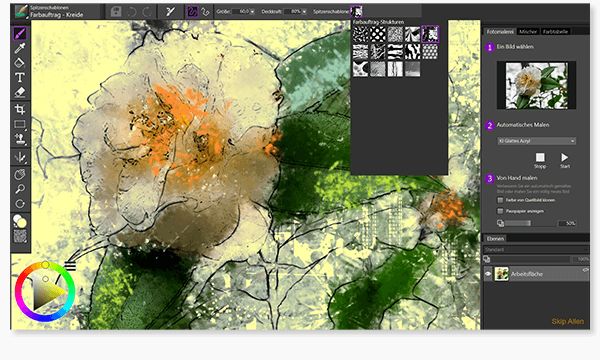This screenshot has height=360, width=600.
Task: Pick the Eyedropper (Dropper) tool
Action: [x=20, y=48]
